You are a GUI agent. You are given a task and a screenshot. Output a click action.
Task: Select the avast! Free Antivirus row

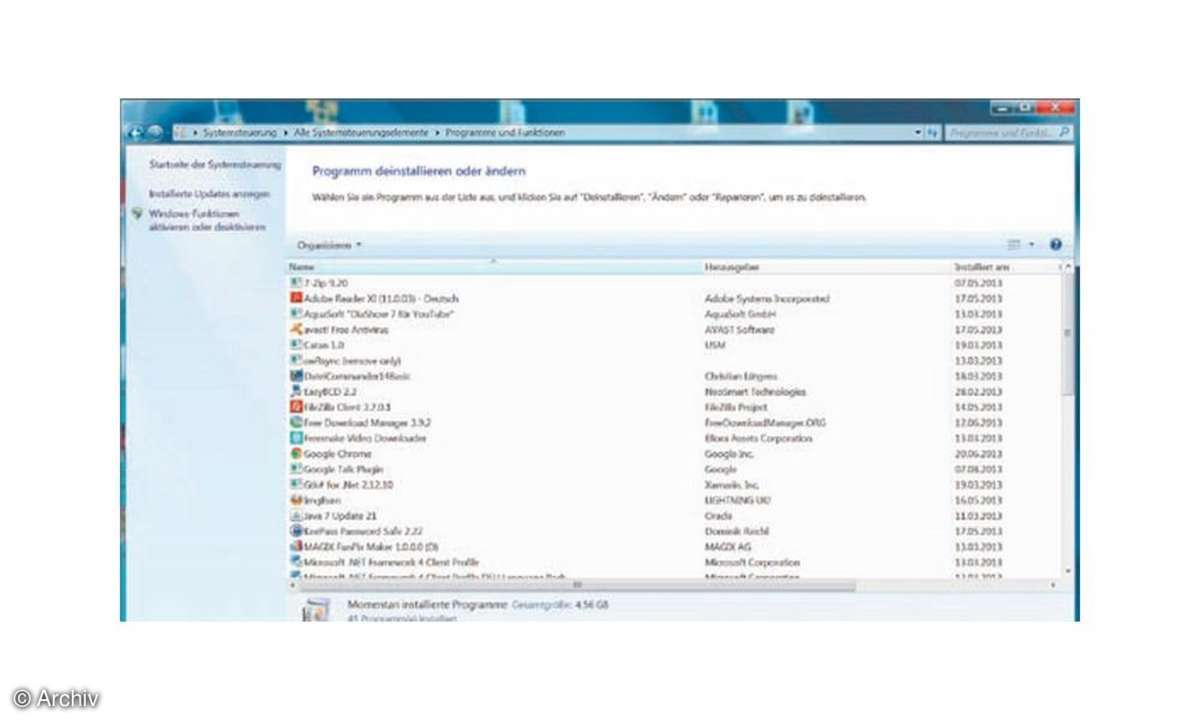(673, 329)
